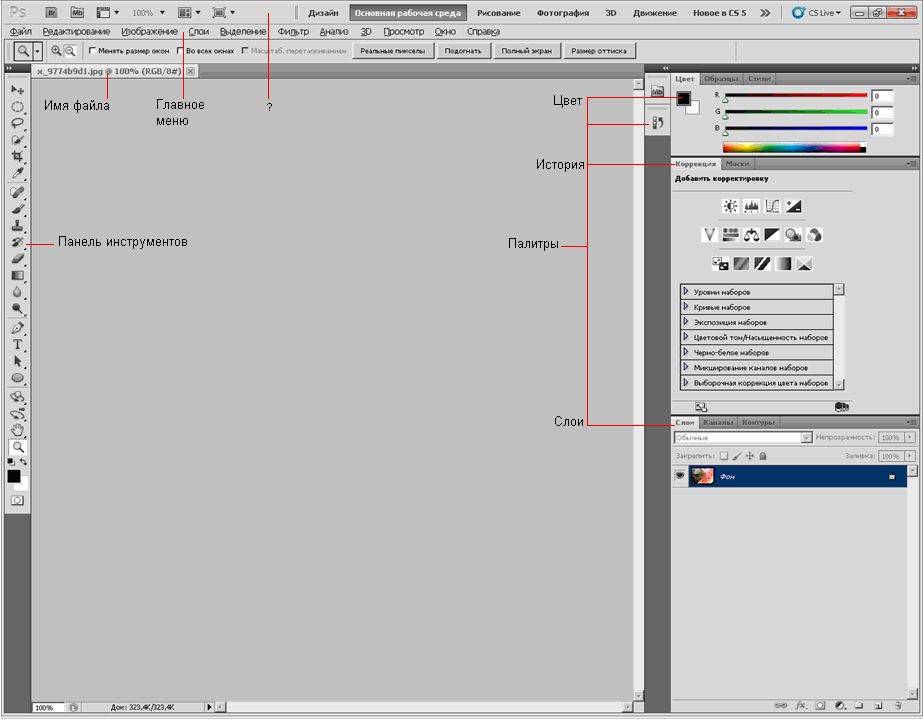Click the zoom-in magnifier in options bar
Screen dimensions: 923x720
56,51
